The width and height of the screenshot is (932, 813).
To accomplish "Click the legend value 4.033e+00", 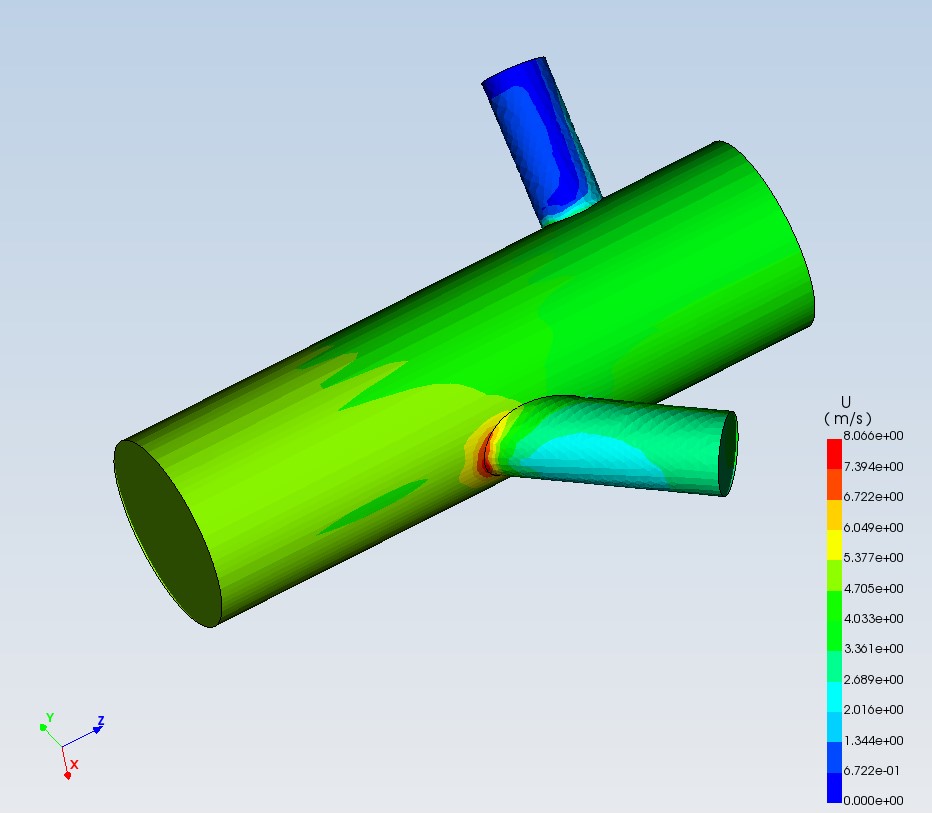I will coord(873,619).
